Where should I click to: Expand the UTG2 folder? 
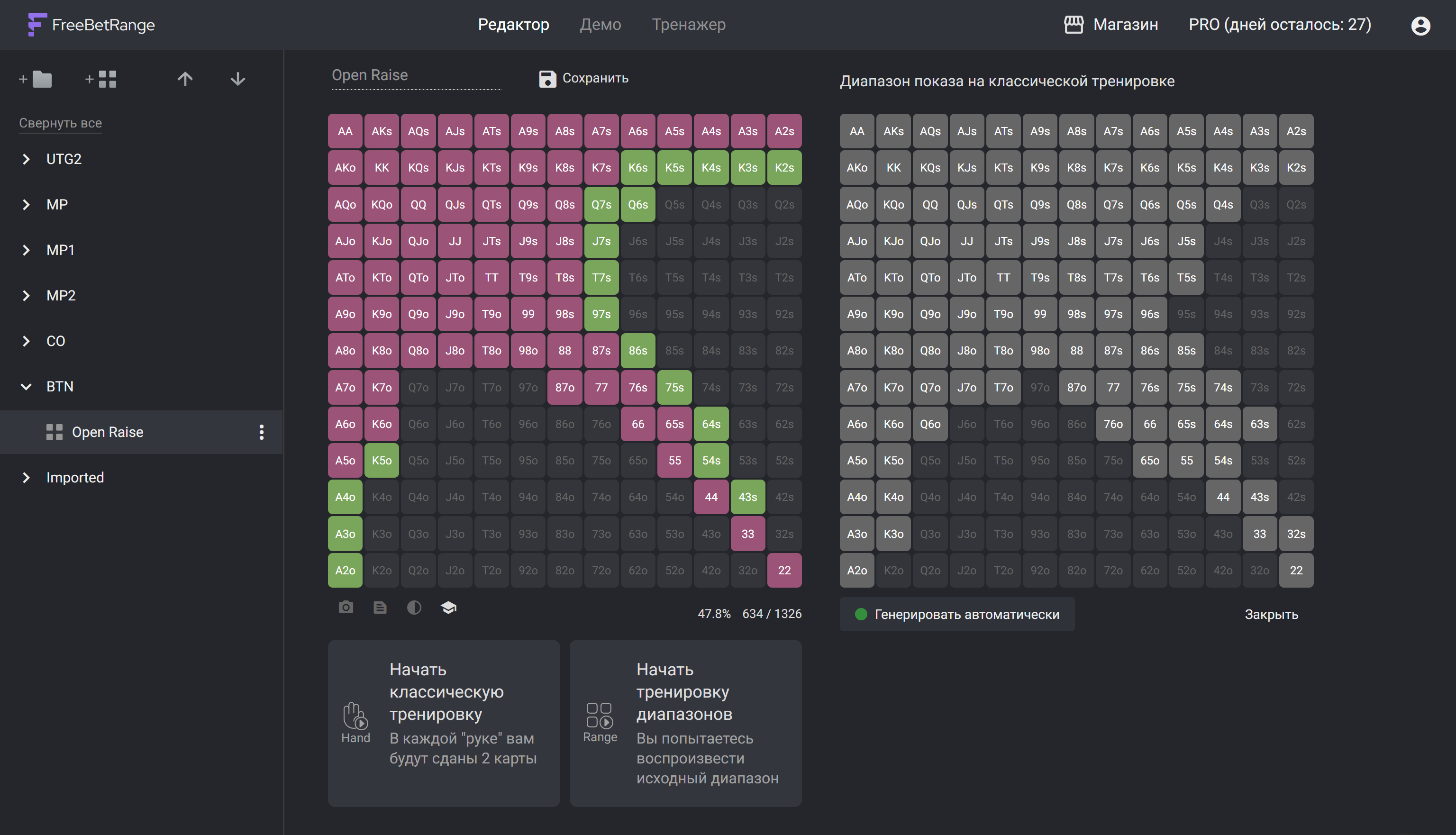(27, 159)
